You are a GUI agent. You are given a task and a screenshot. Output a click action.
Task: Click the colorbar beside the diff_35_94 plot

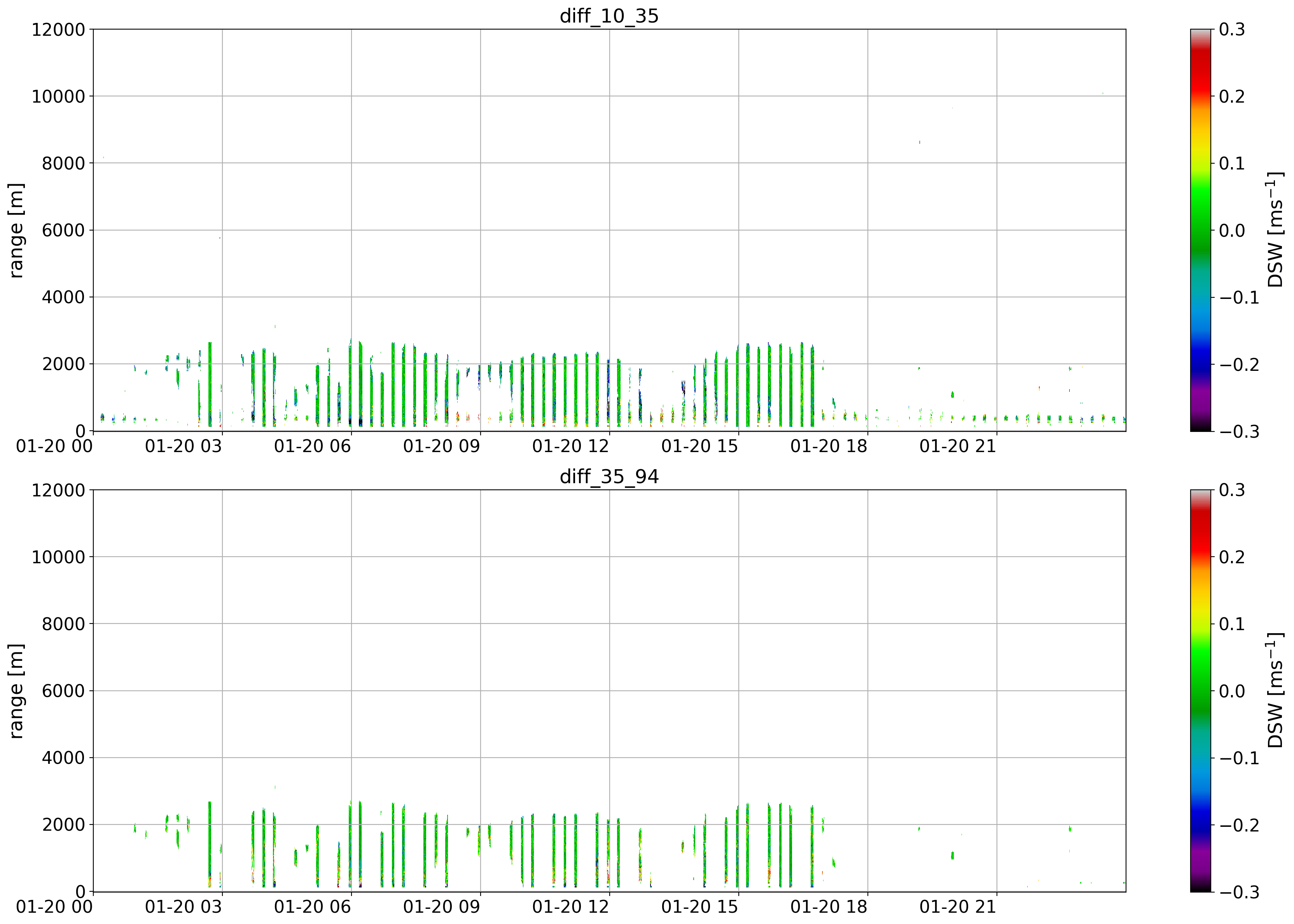pos(1200,691)
